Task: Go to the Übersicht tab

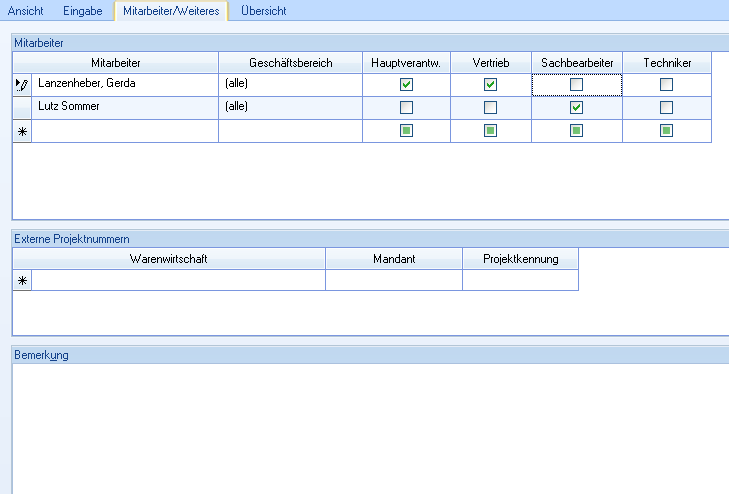Action: coord(264,11)
